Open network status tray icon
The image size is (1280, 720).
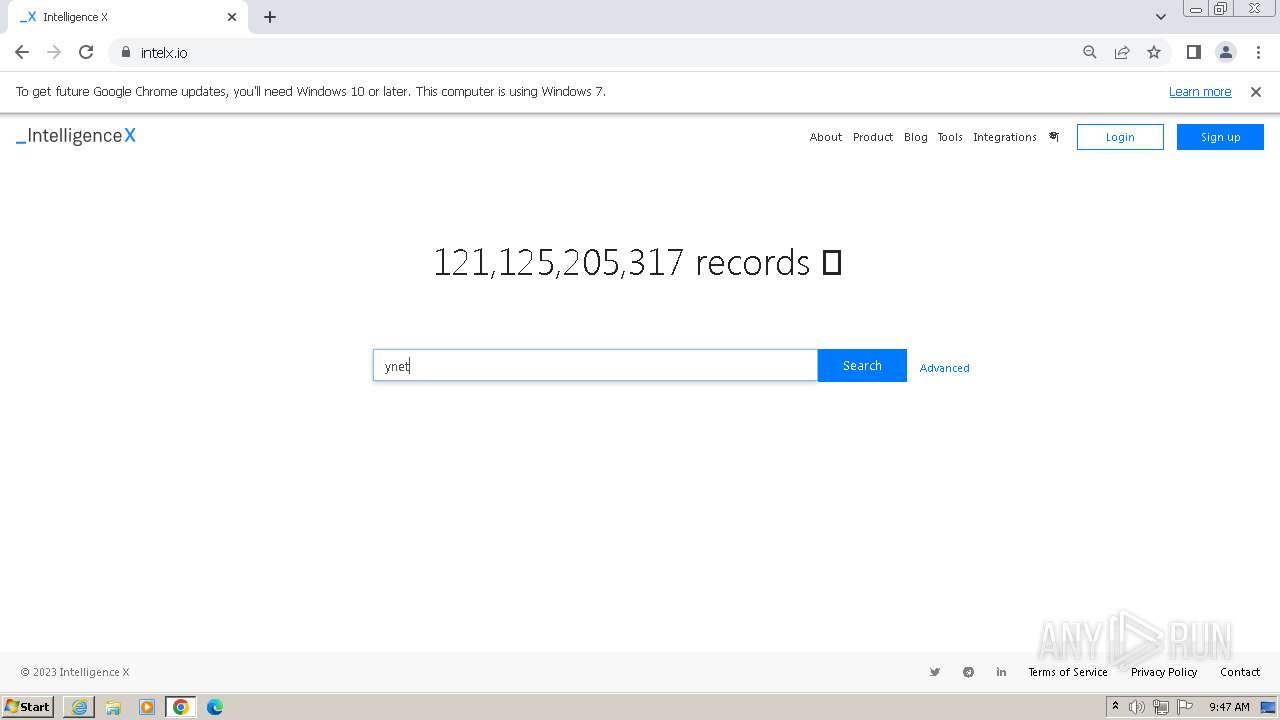coord(1161,707)
